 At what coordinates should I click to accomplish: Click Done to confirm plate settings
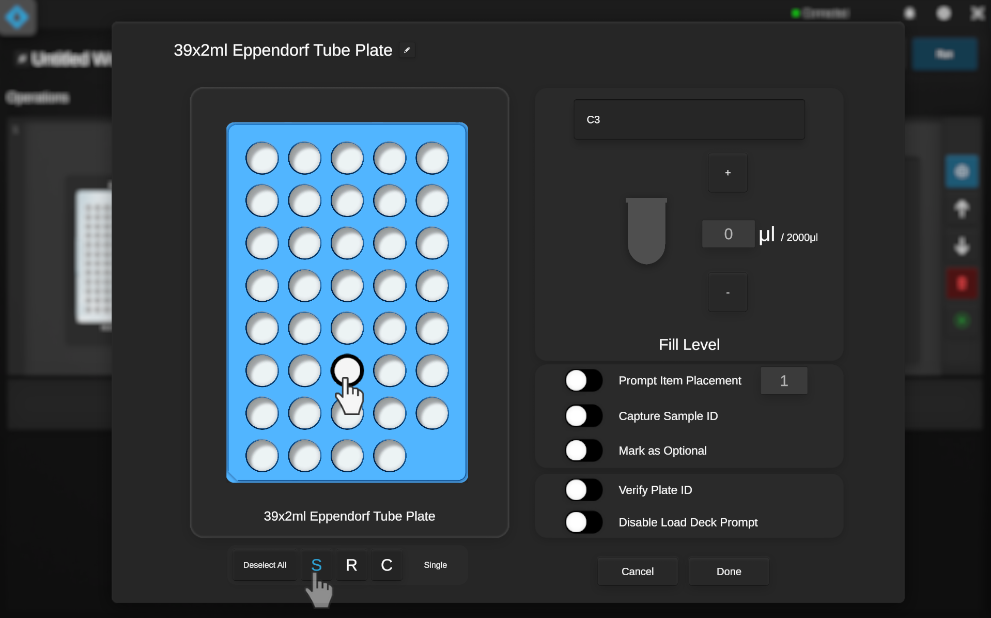[729, 571]
